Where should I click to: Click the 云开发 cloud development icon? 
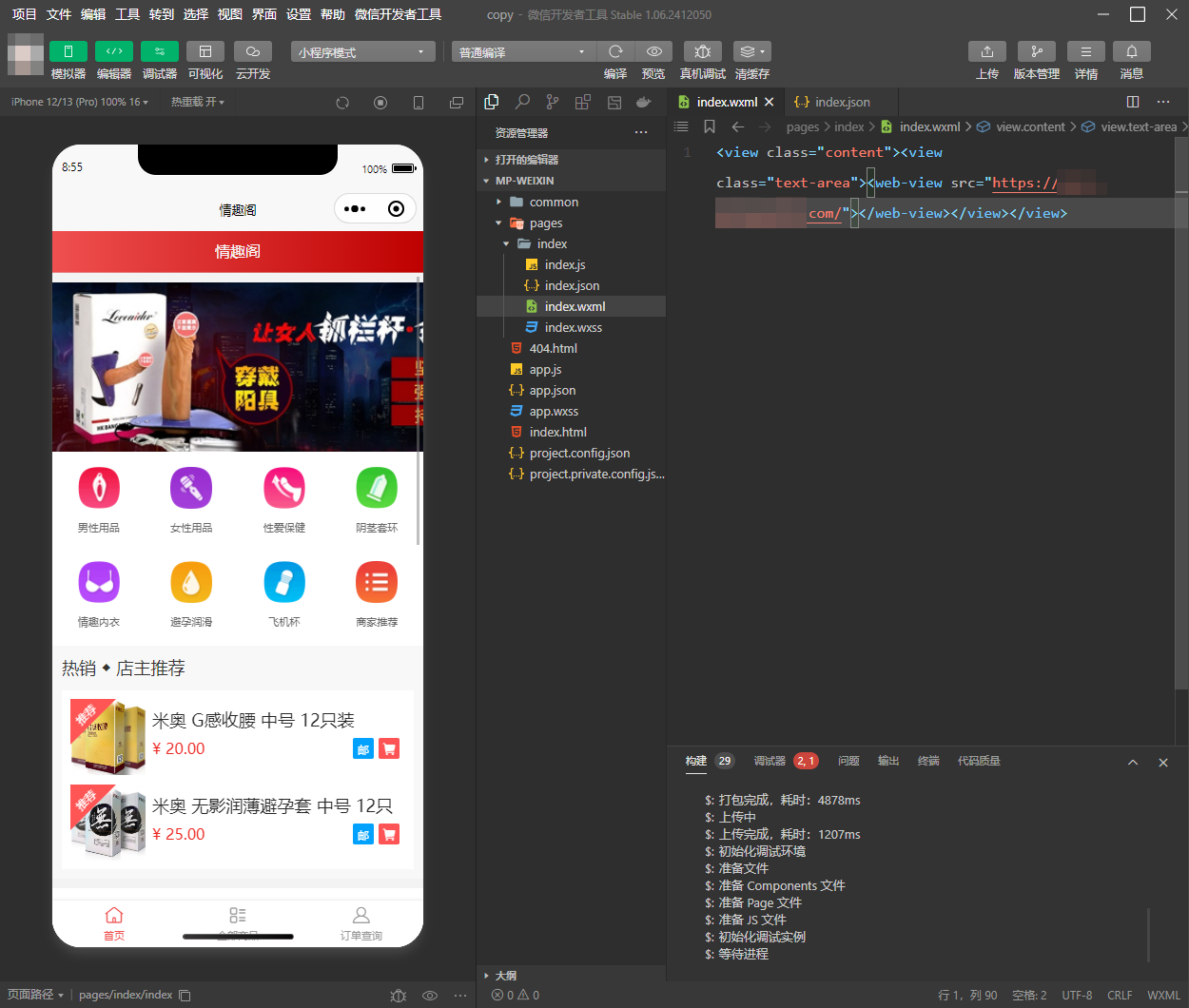[x=253, y=51]
